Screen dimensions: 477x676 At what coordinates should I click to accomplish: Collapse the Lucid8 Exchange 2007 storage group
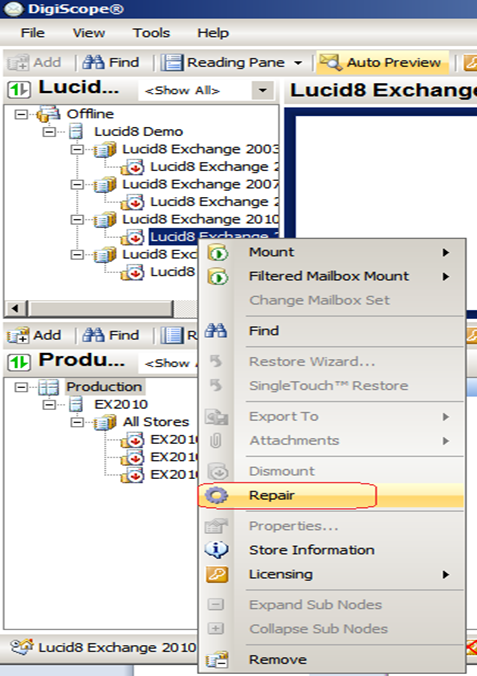77,184
